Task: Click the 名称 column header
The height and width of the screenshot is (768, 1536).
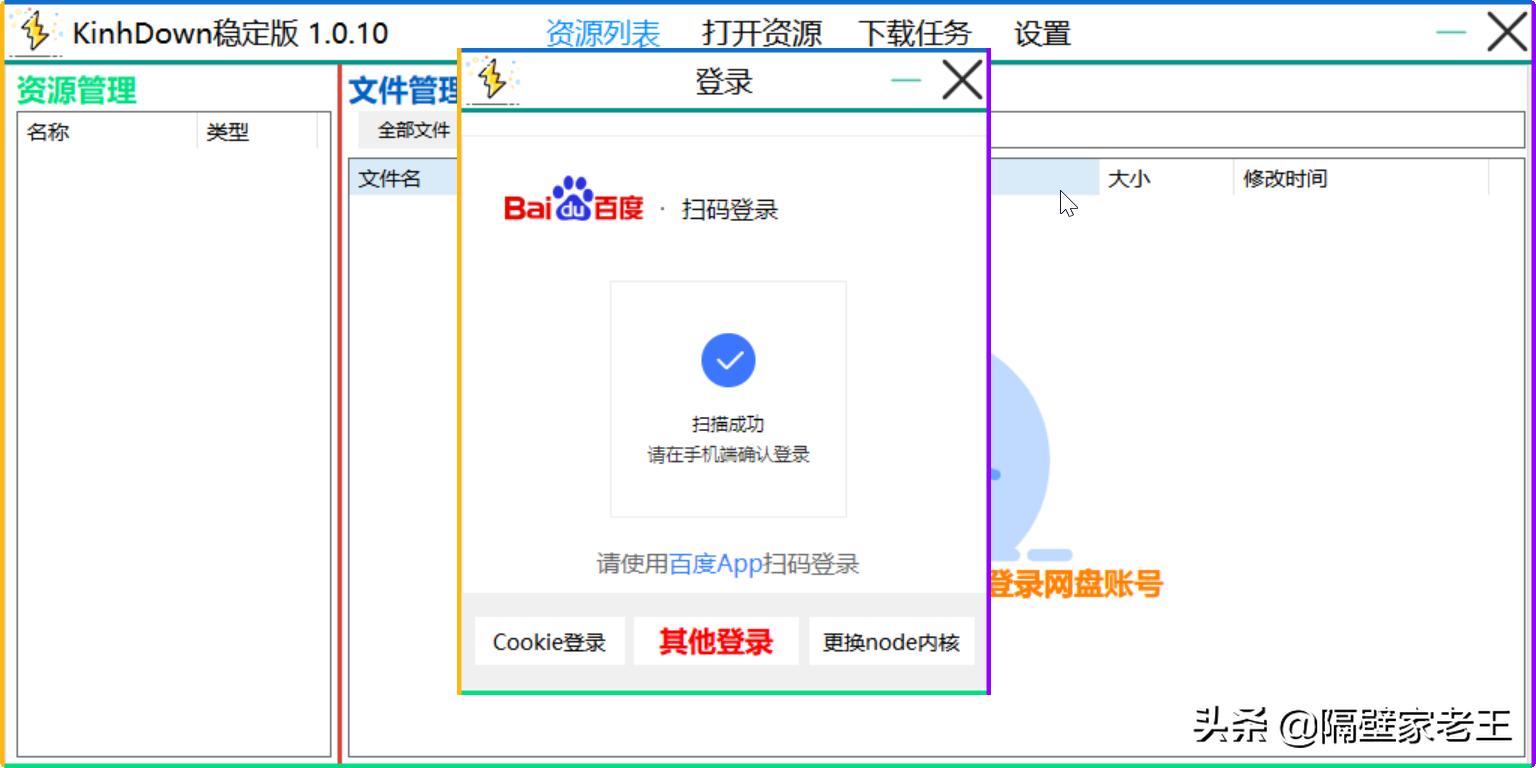Action: tap(46, 132)
